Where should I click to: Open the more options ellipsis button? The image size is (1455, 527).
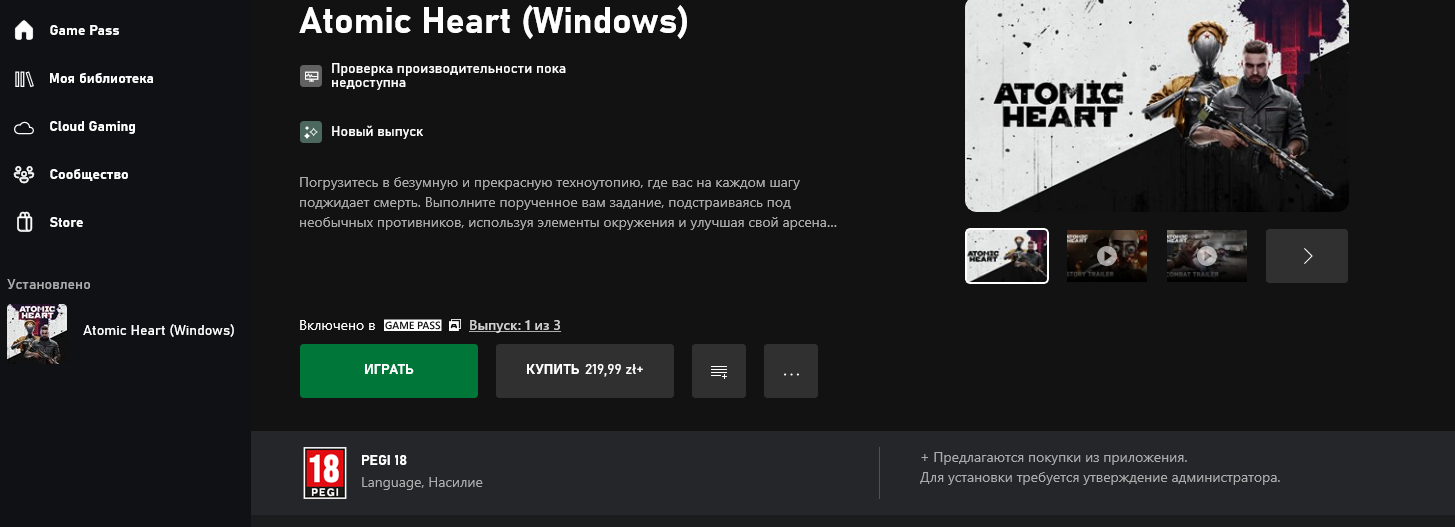[791, 371]
